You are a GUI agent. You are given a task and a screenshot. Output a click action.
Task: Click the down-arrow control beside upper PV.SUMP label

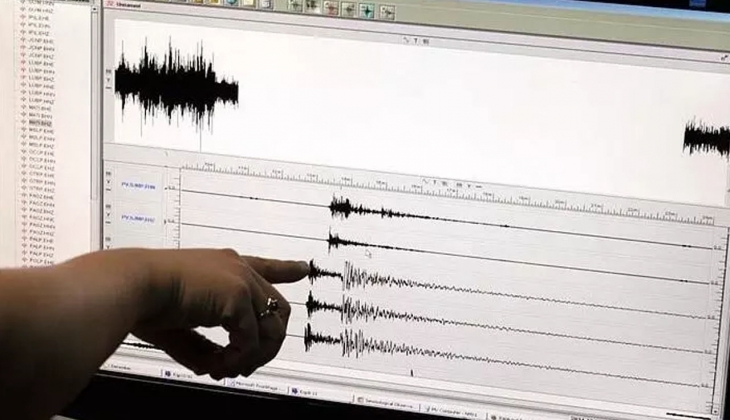(108, 182)
